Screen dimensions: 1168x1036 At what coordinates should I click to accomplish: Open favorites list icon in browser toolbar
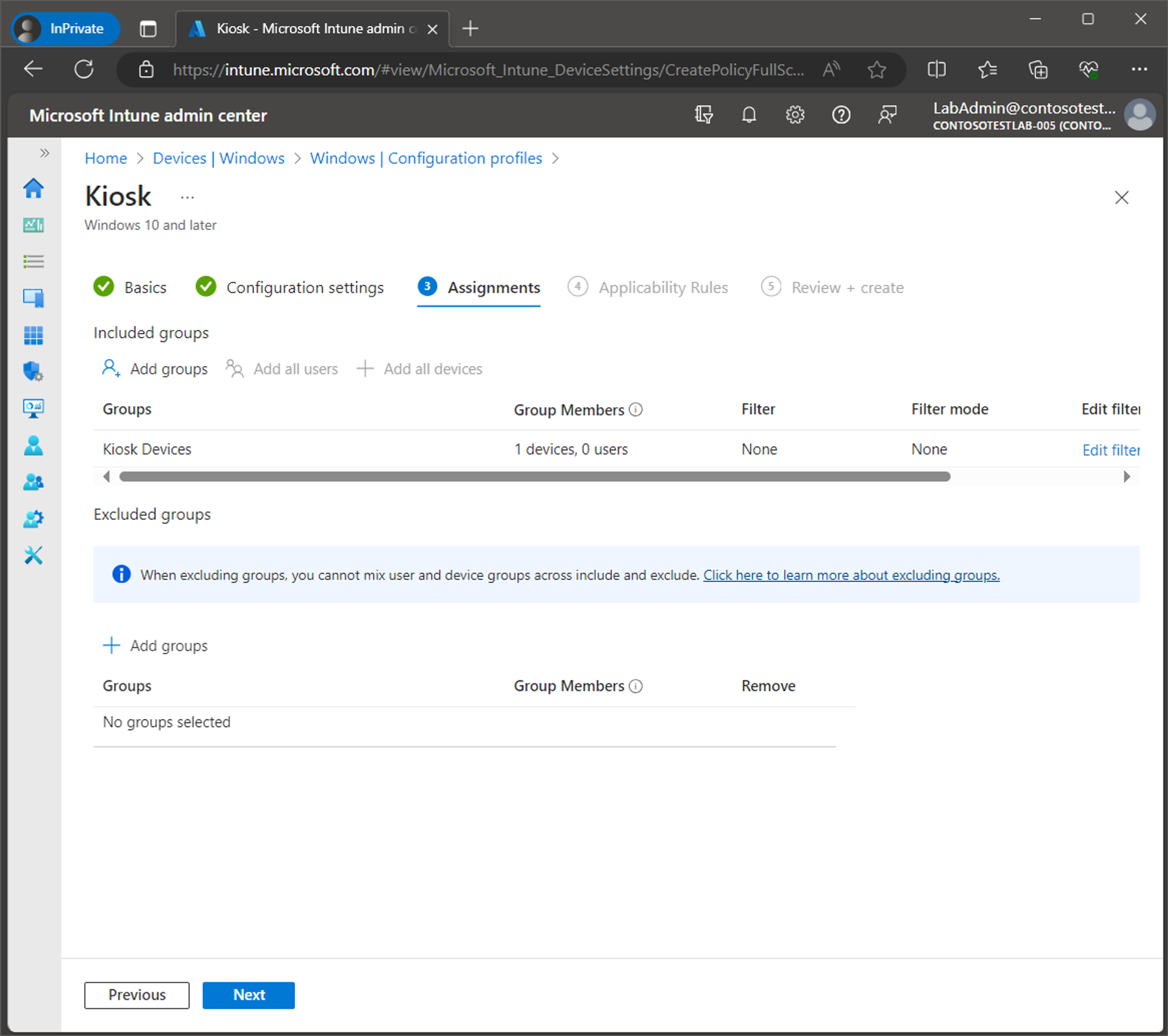[x=987, y=69]
